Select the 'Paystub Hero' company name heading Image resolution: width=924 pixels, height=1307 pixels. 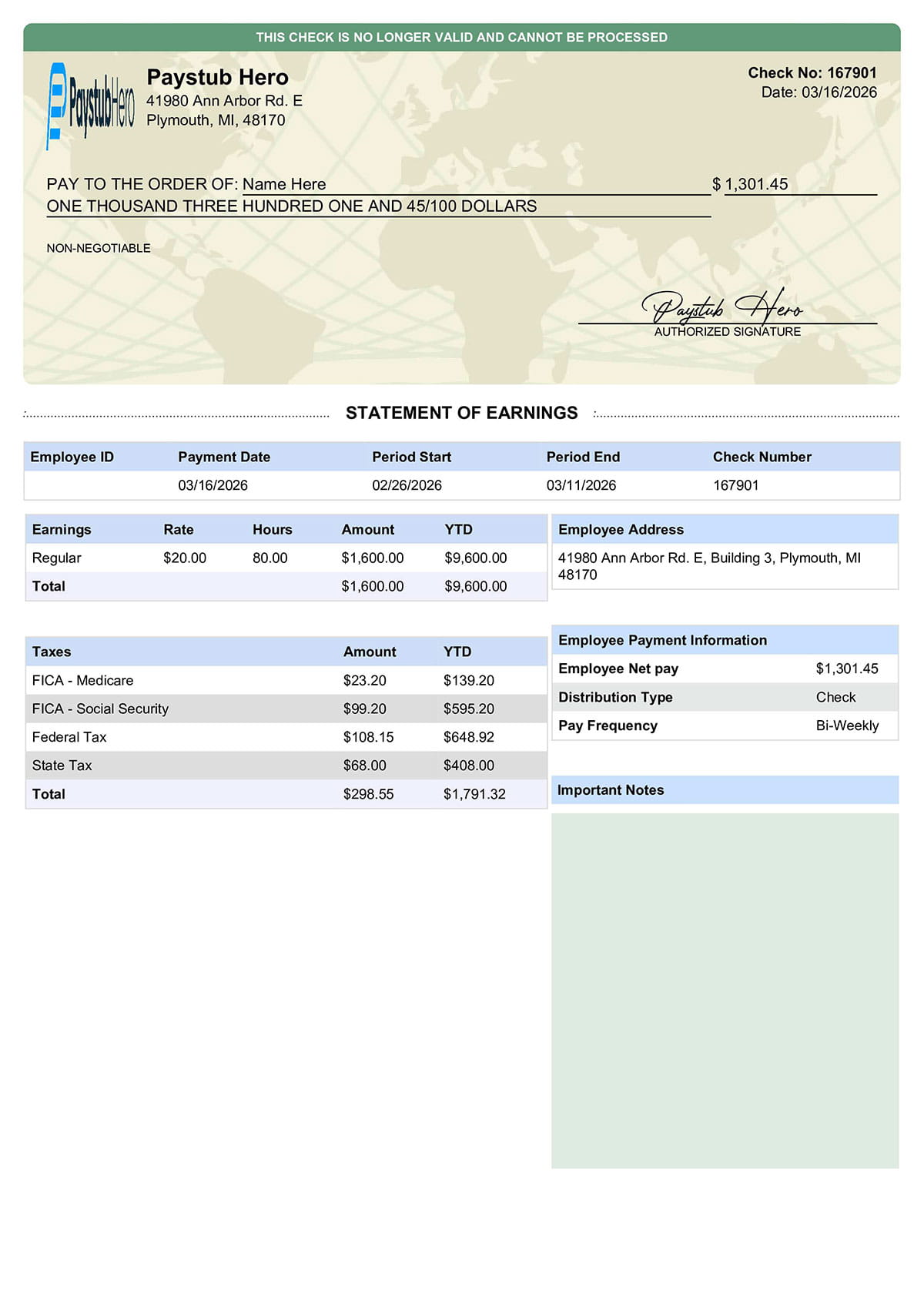coord(218,77)
